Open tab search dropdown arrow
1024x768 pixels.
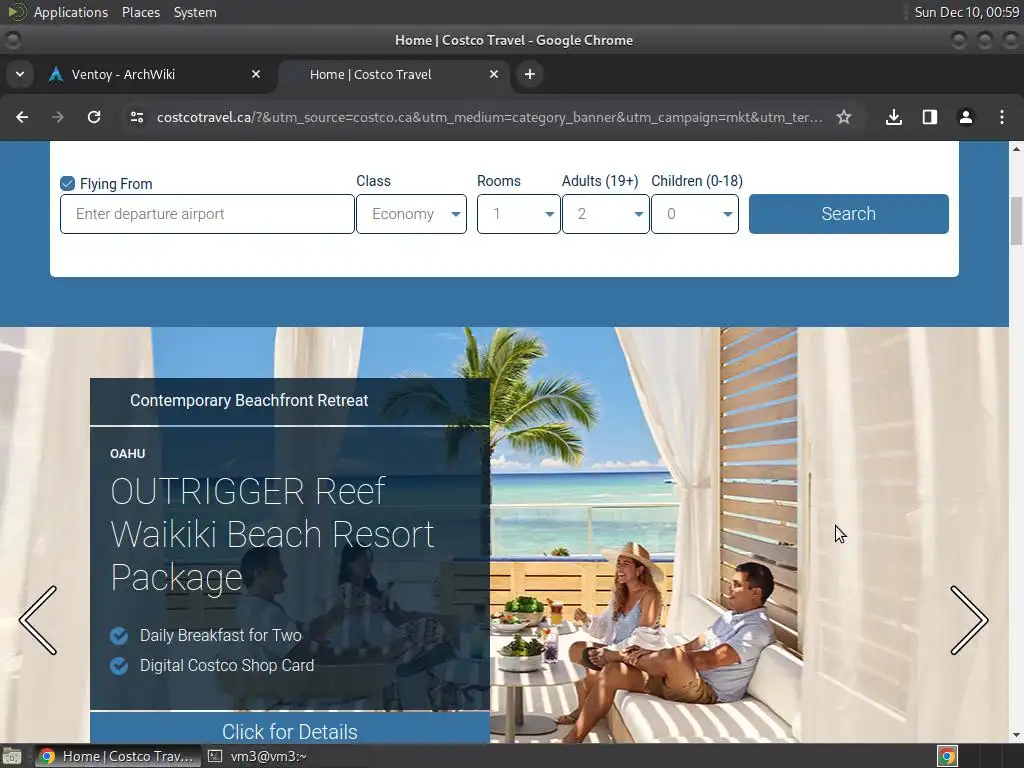(x=20, y=74)
